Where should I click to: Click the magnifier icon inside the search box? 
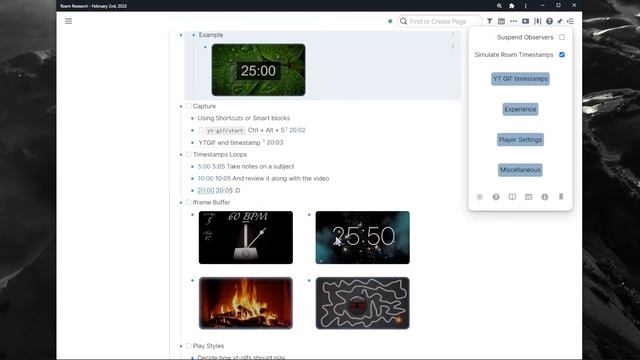click(x=404, y=21)
